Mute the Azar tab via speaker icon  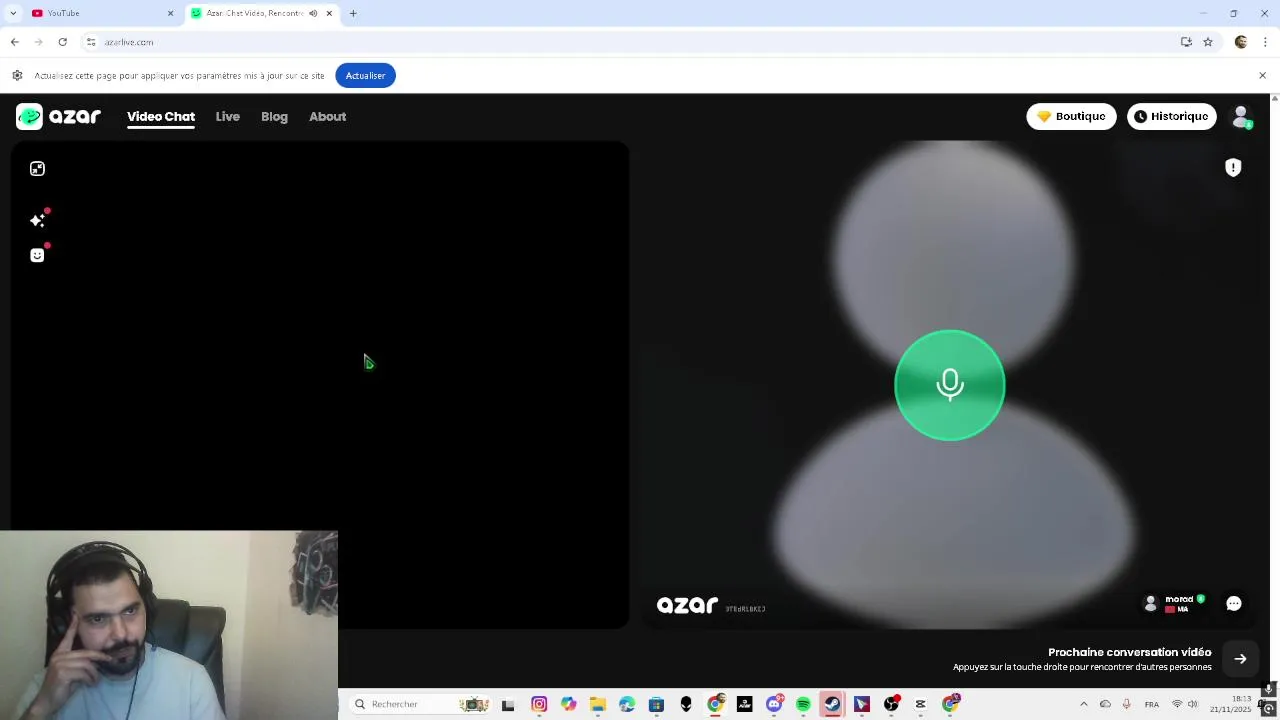[x=313, y=13]
